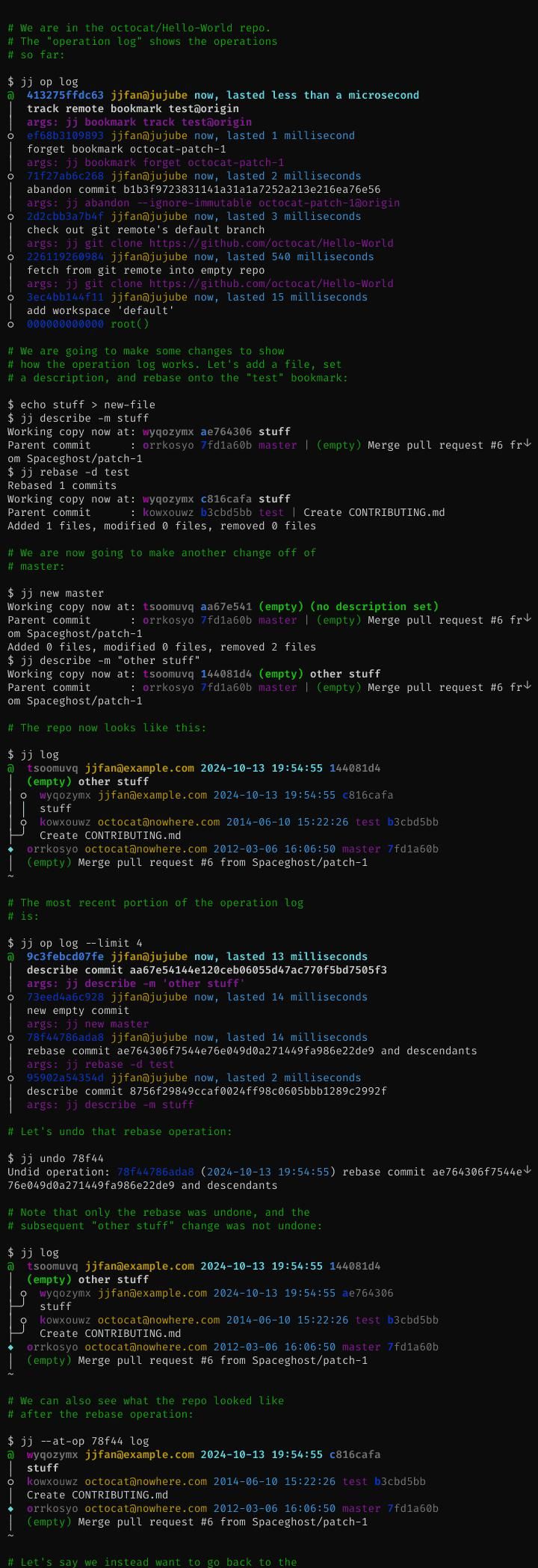Click the '$ jj op log --limit 4' command

pos(75,943)
